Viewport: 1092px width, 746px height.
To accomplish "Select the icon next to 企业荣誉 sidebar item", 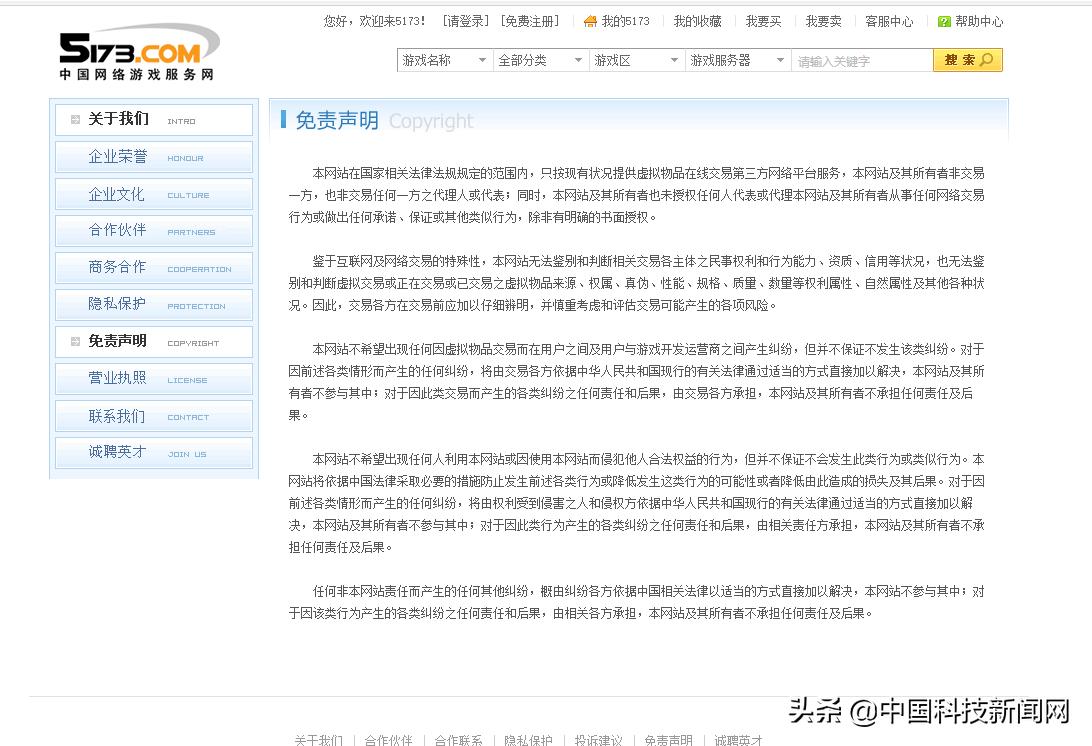I will point(75,156).
